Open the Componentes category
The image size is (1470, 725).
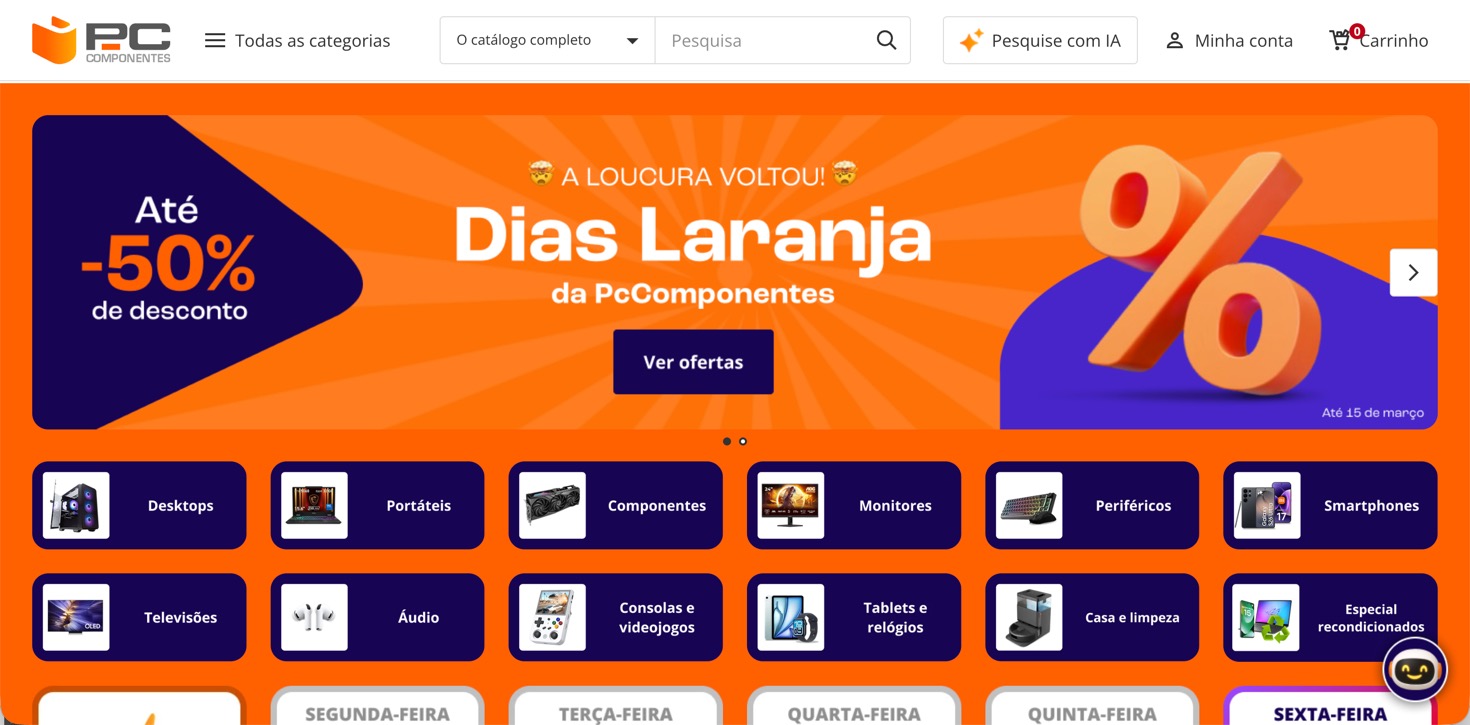[615, 505]
